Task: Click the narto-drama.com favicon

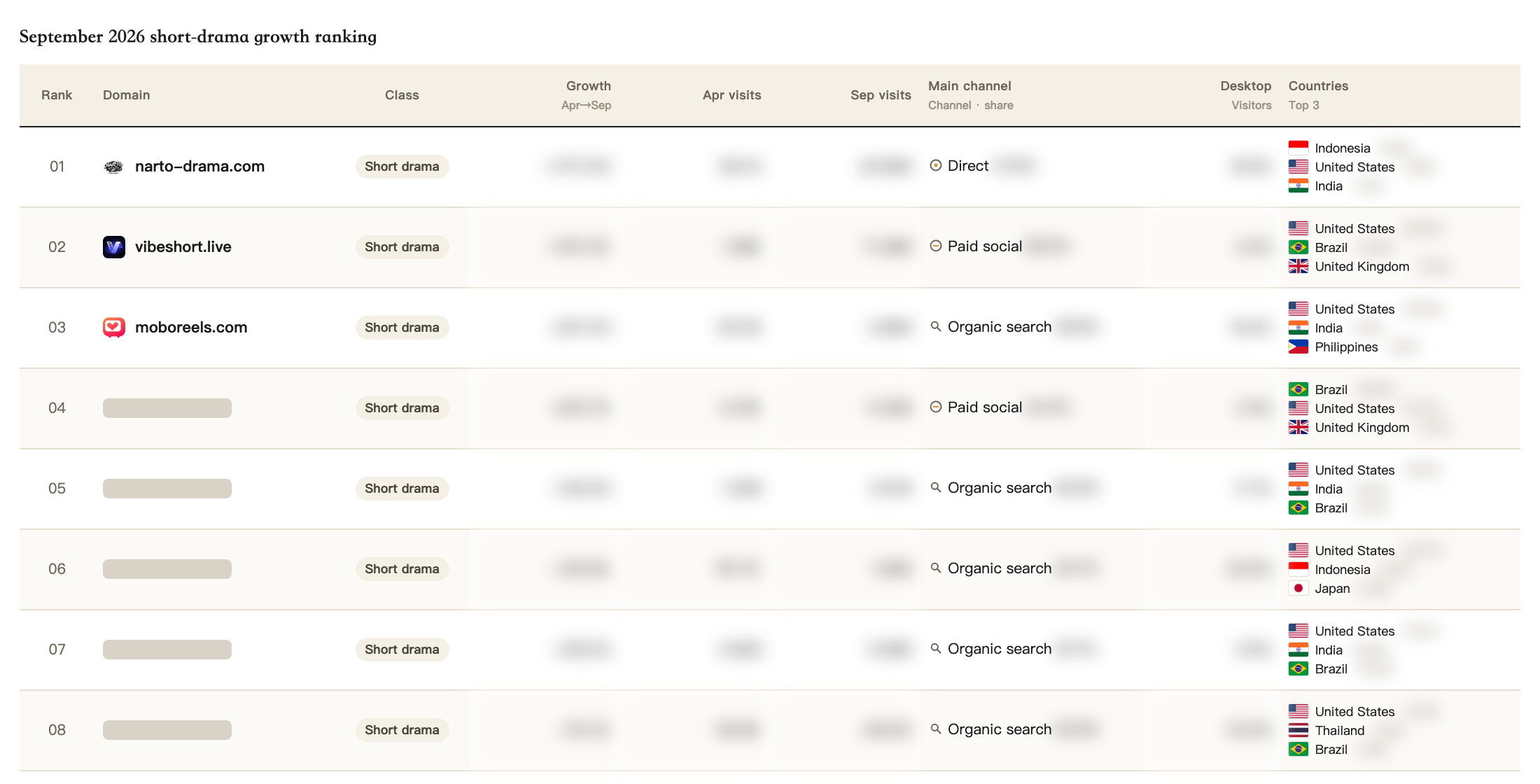Action: click(113, 167)
